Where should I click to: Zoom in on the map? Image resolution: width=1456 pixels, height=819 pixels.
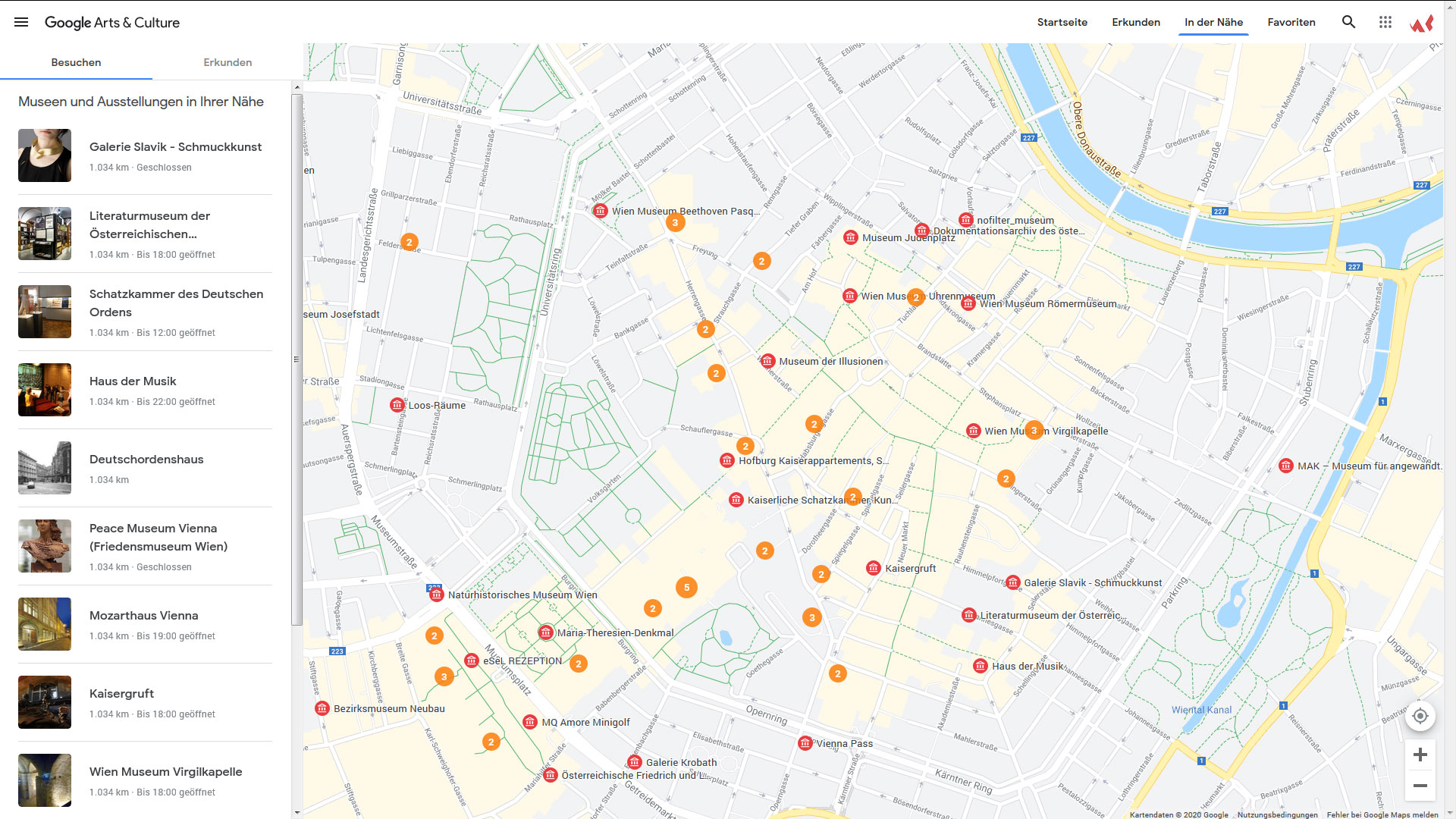pyautogui.click(x=1420, y=755)
